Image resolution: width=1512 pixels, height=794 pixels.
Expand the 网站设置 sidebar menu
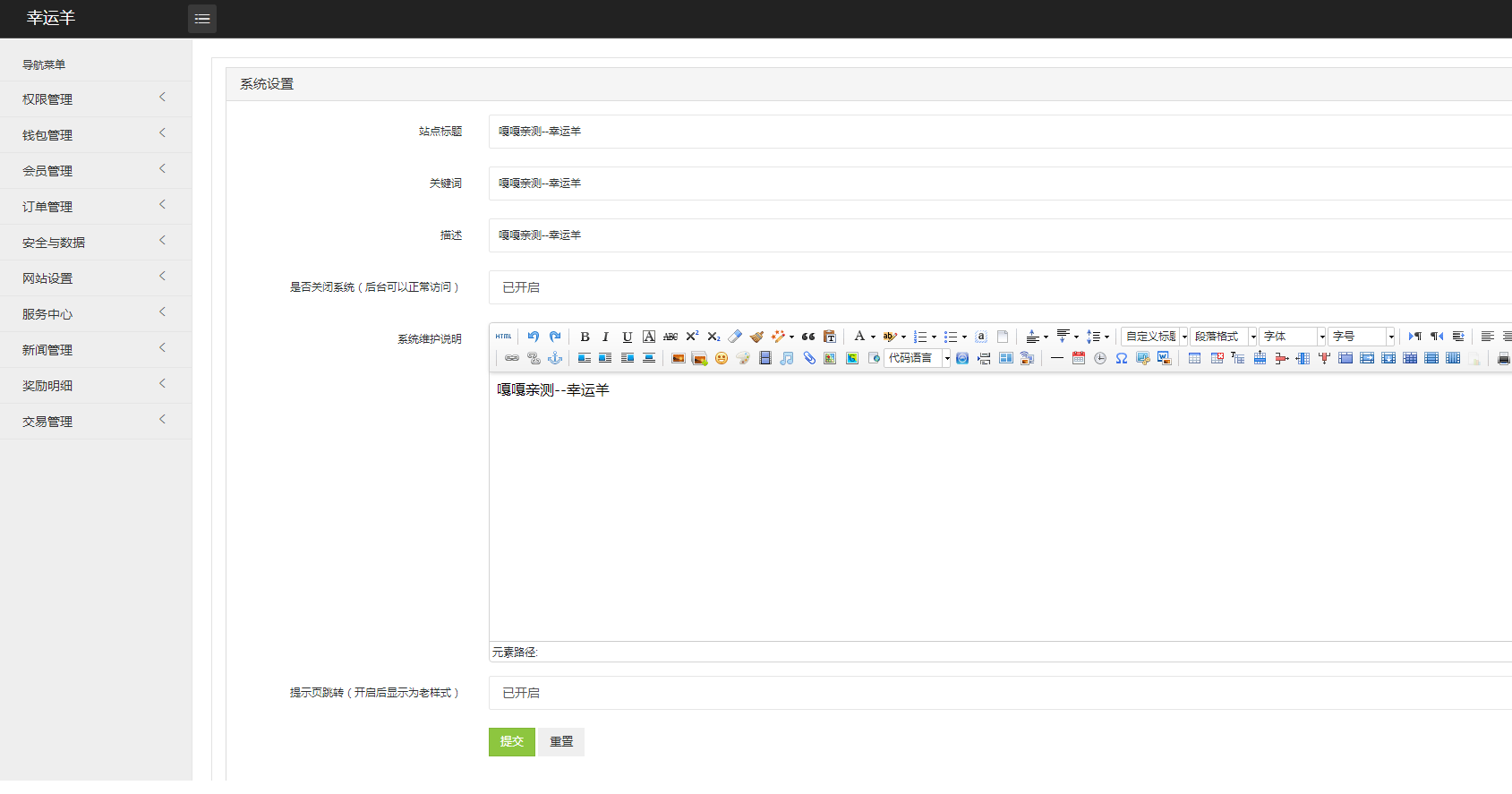(96, 278)
